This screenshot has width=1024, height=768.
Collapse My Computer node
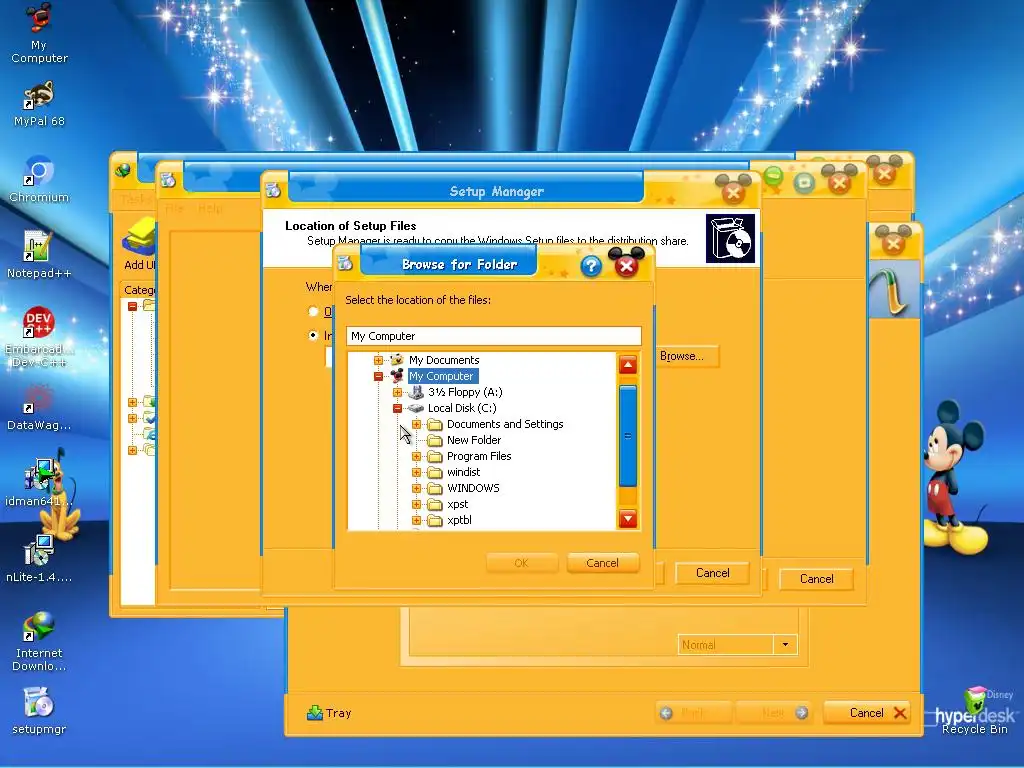pos(378,376)
